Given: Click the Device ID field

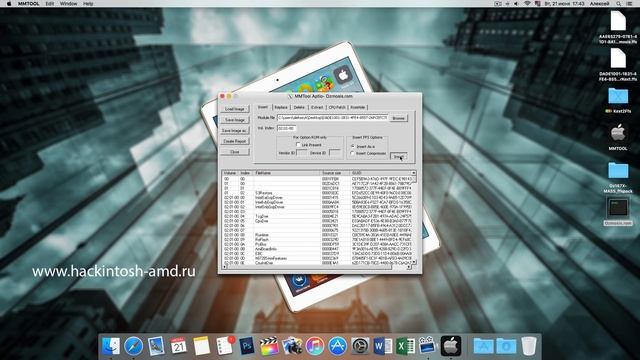Looking at the screenshot, I should 335,153.
